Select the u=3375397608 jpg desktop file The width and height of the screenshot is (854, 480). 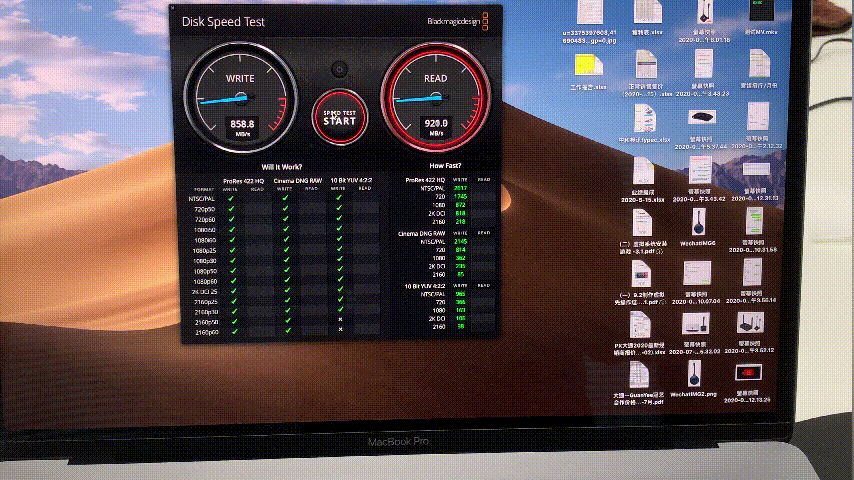pos(589,22)
